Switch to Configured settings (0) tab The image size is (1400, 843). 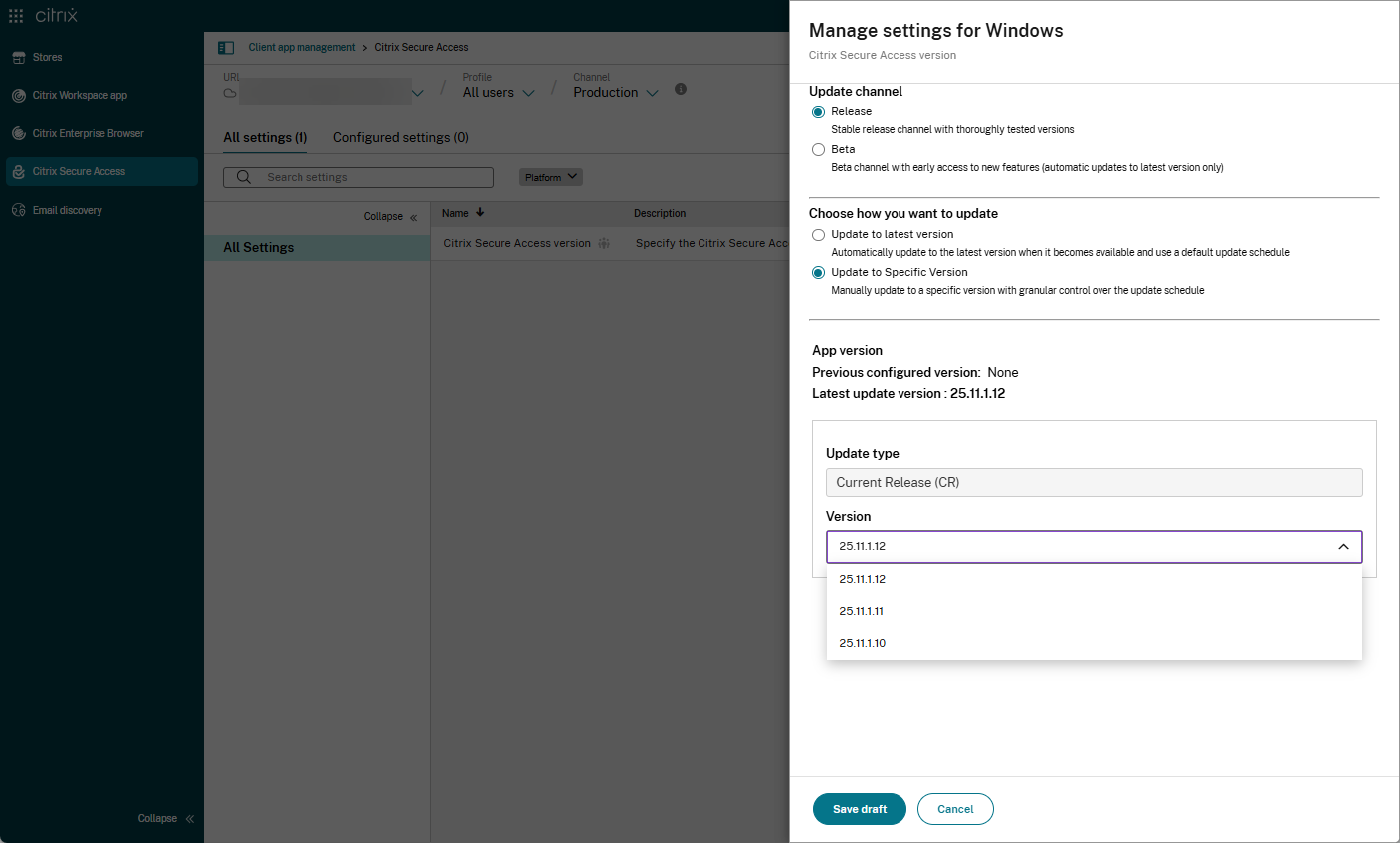tap(401, 137)
